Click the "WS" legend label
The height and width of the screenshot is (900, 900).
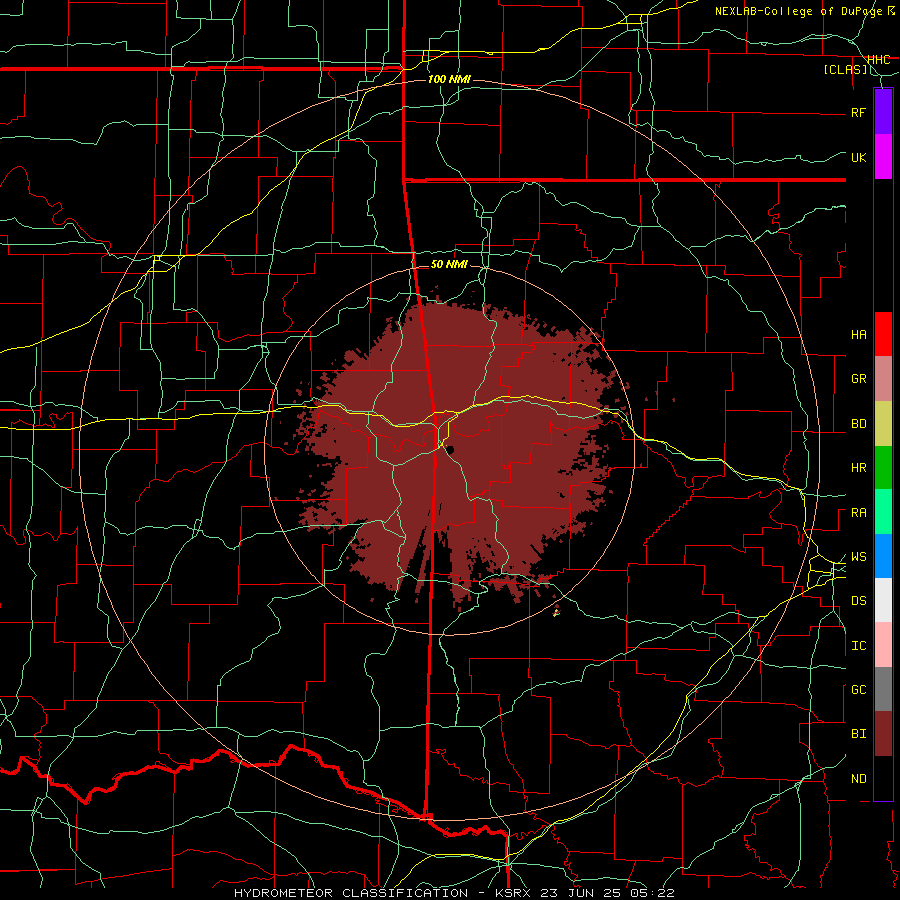click(858, 557)
